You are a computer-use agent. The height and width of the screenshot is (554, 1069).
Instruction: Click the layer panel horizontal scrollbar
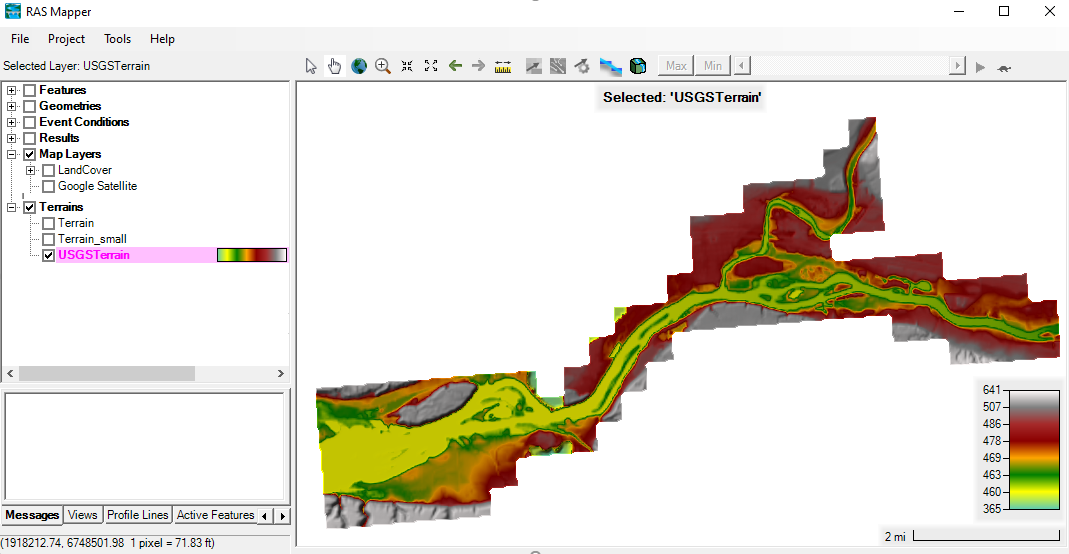click(x=107, y=373)
